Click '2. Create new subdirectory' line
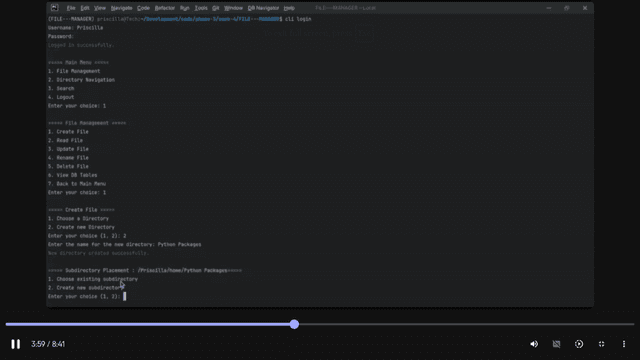This screenshot has height=360, width=640. coord(86,288)
